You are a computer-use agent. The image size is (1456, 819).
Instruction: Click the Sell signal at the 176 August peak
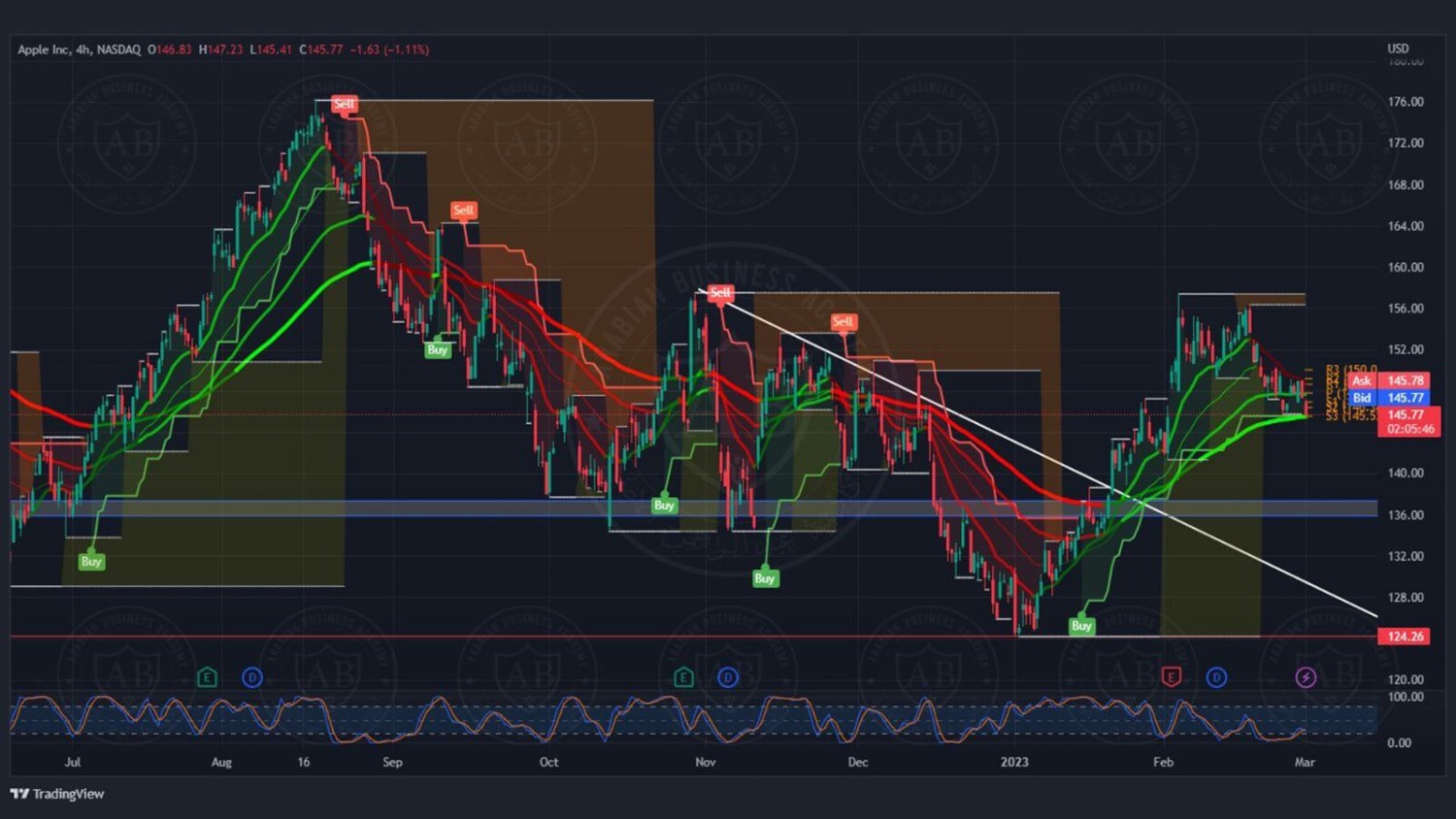(344, 104)
